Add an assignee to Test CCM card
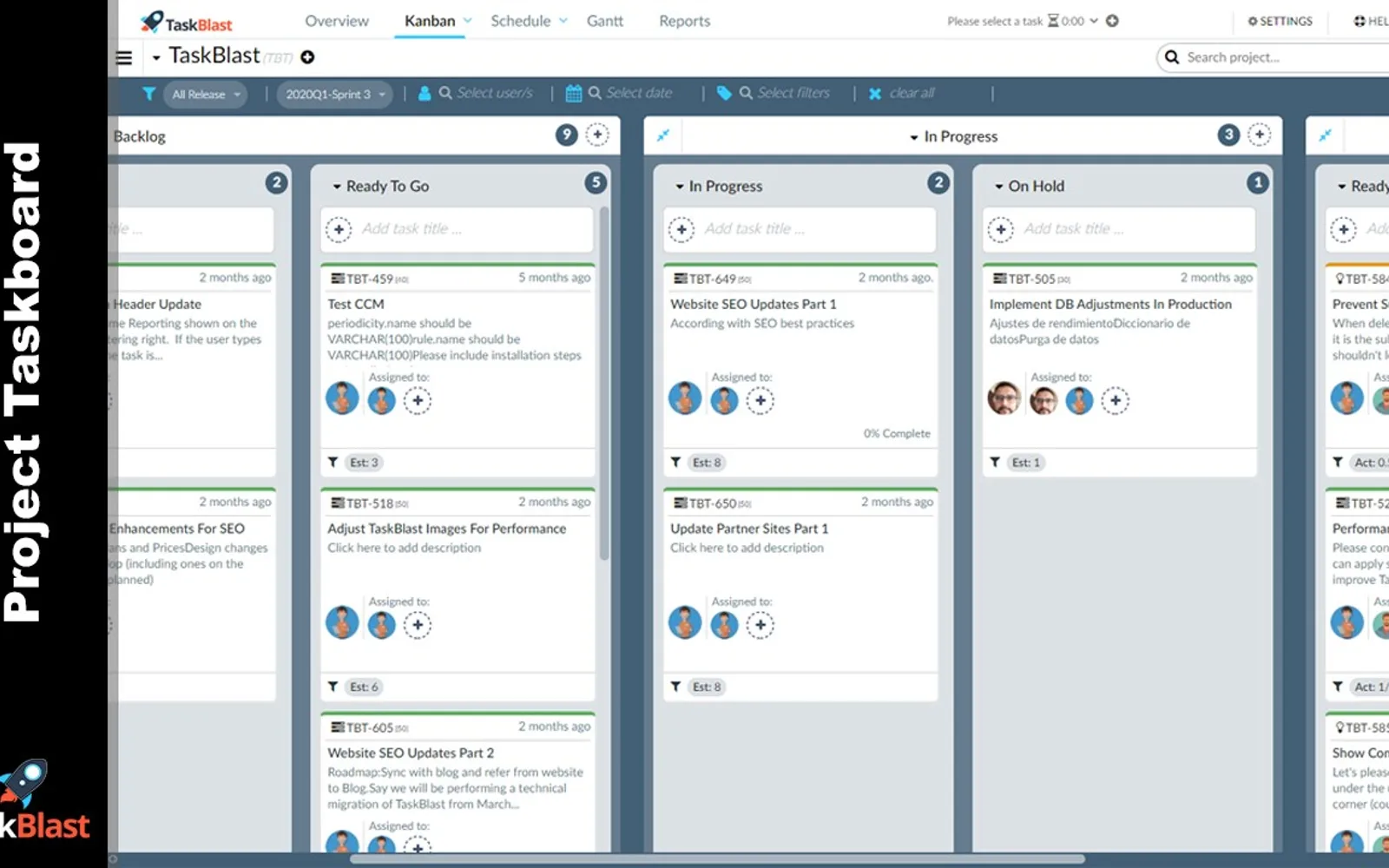 pos(418,400)
